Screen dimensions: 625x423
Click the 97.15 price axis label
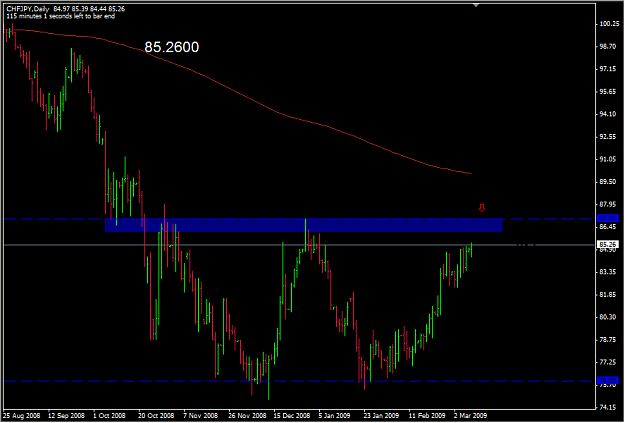[x=608, y=69]
